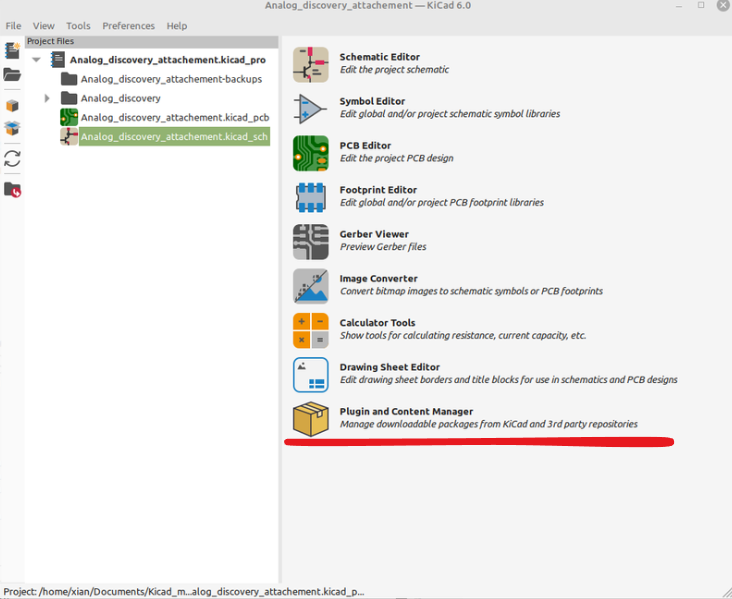
Task: Maximize the KiCad window
Action: (701, 5)
